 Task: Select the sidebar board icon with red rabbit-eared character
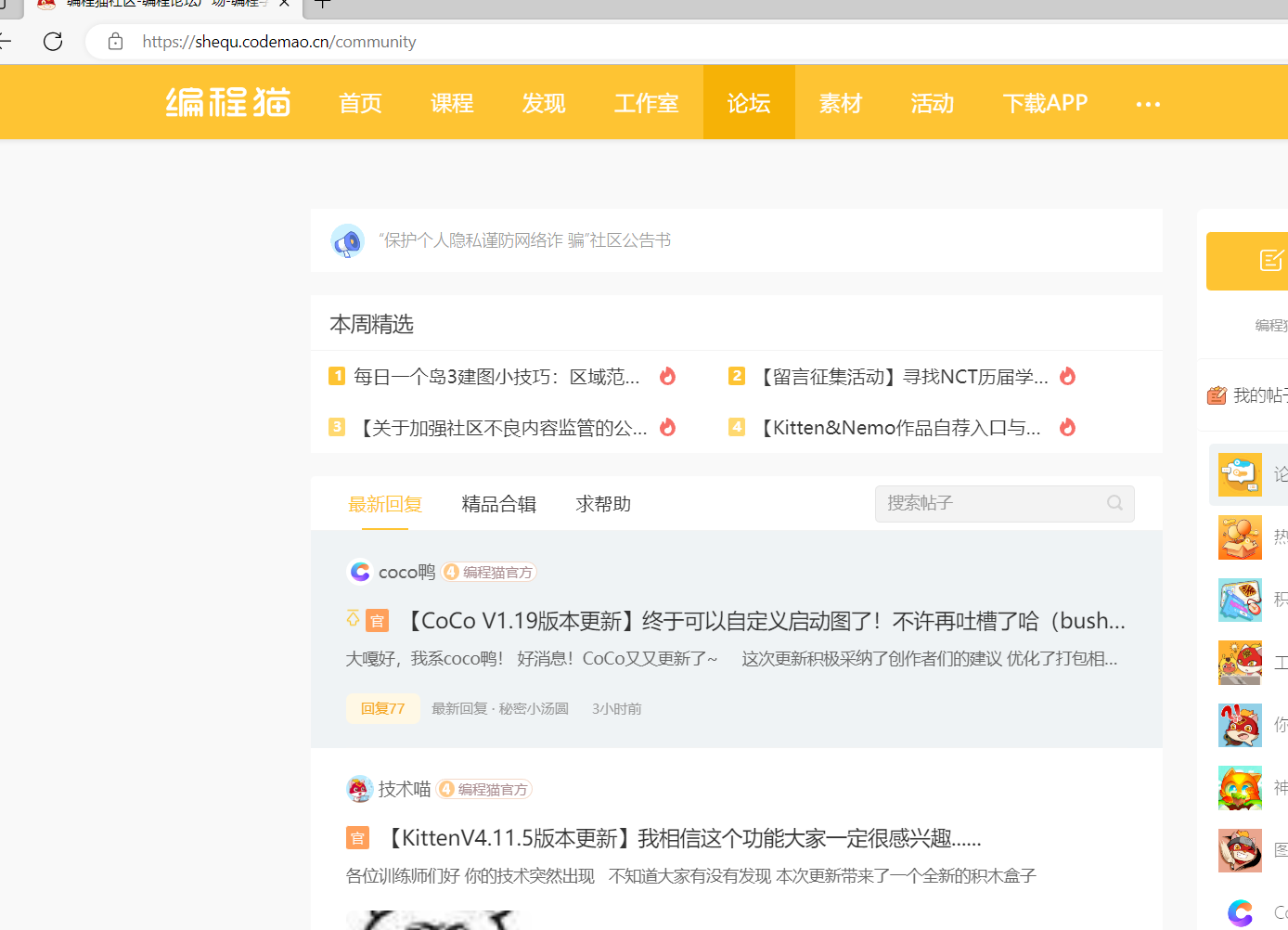coord(1240,725)
